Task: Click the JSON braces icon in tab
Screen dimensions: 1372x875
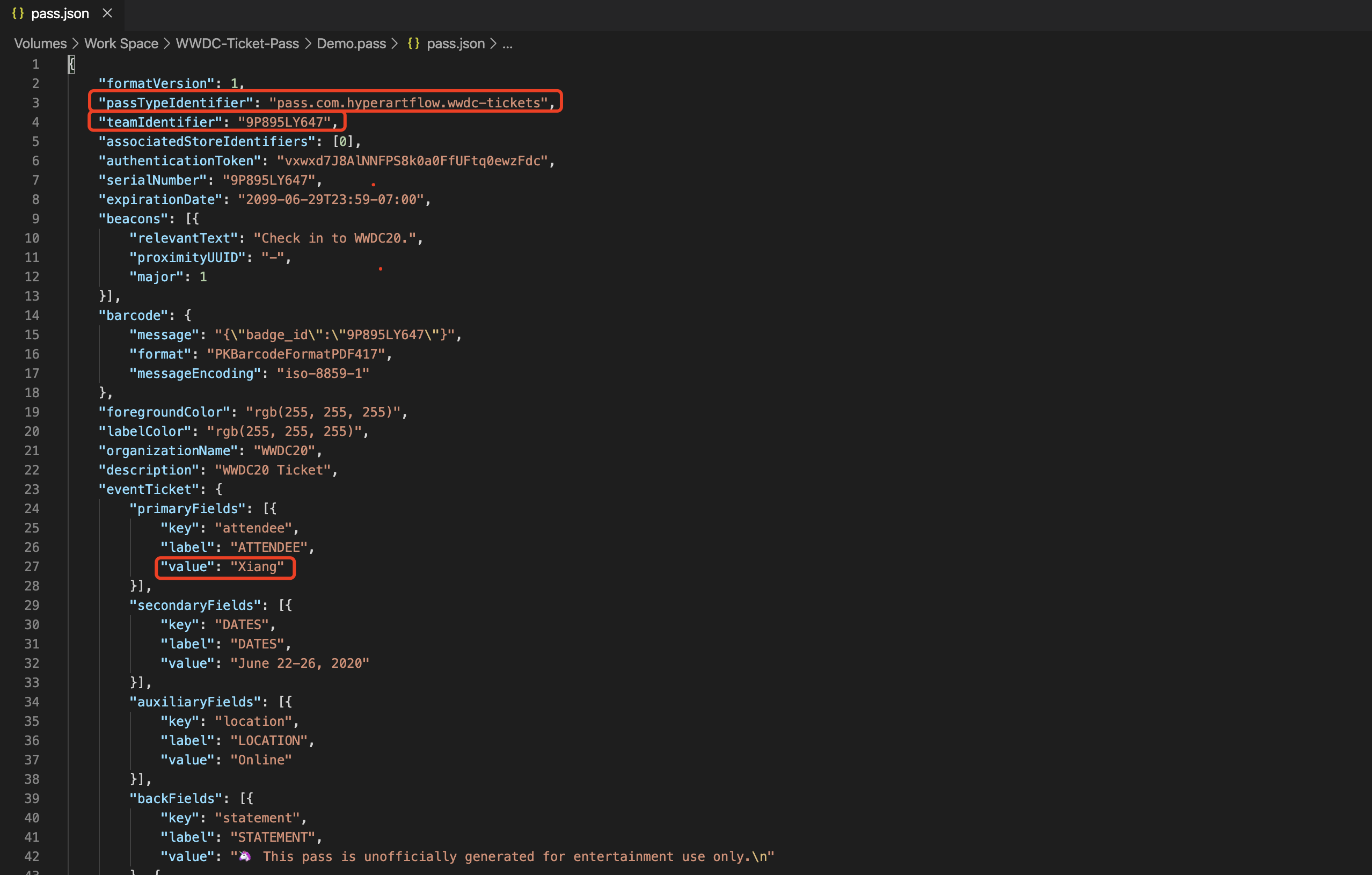Action: 18,13
